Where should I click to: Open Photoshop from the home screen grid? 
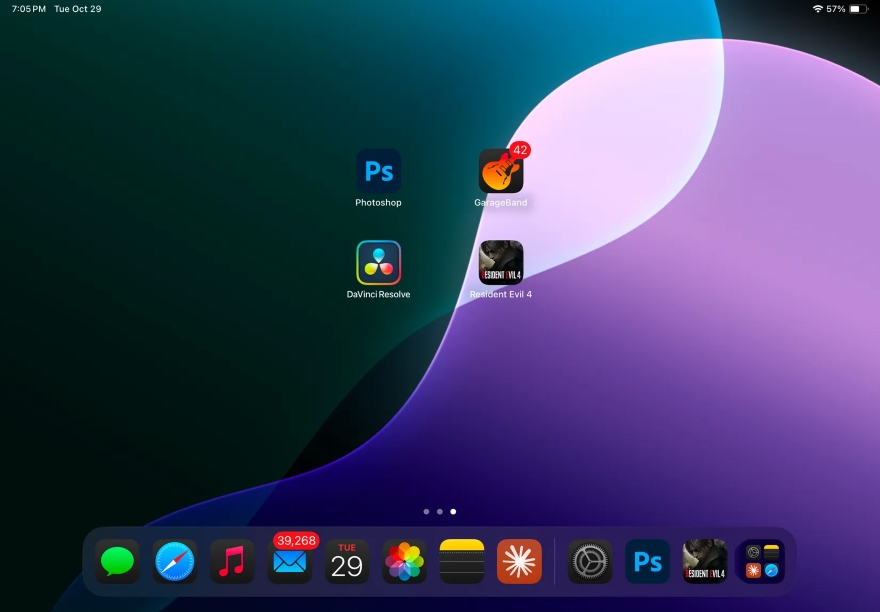[x=378, y=171]
